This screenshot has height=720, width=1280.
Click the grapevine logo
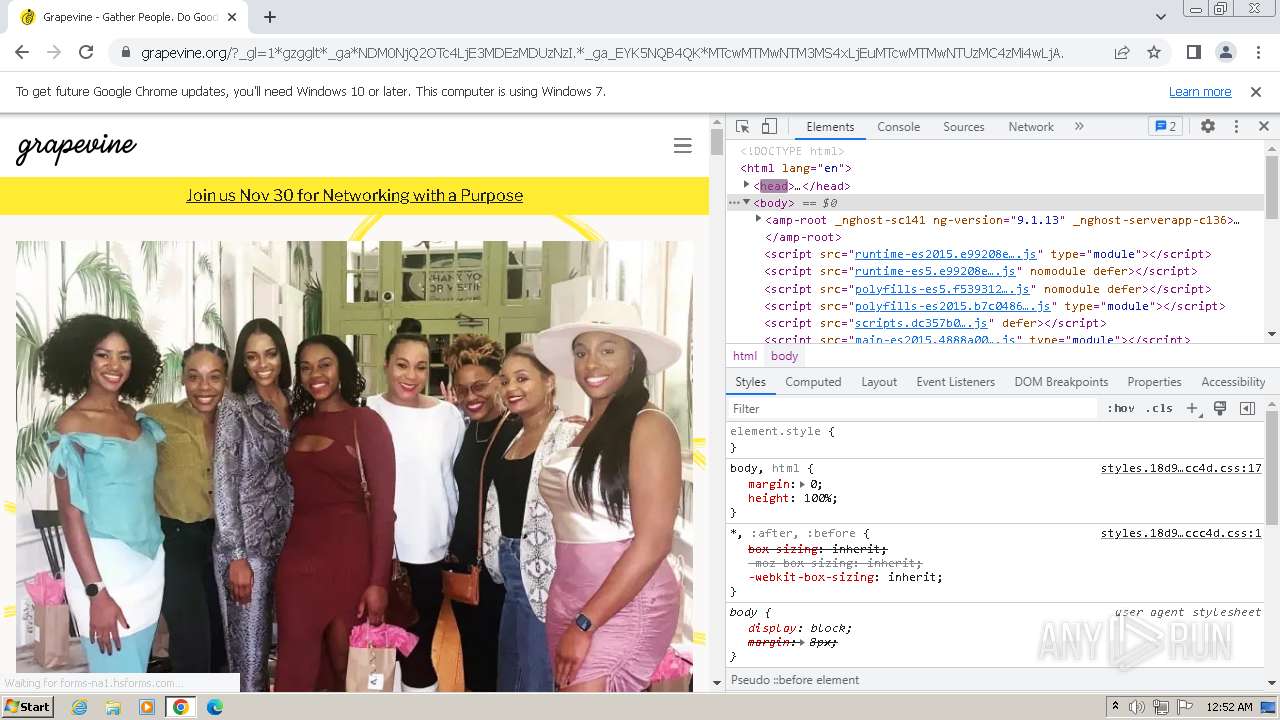pos(77,148)
